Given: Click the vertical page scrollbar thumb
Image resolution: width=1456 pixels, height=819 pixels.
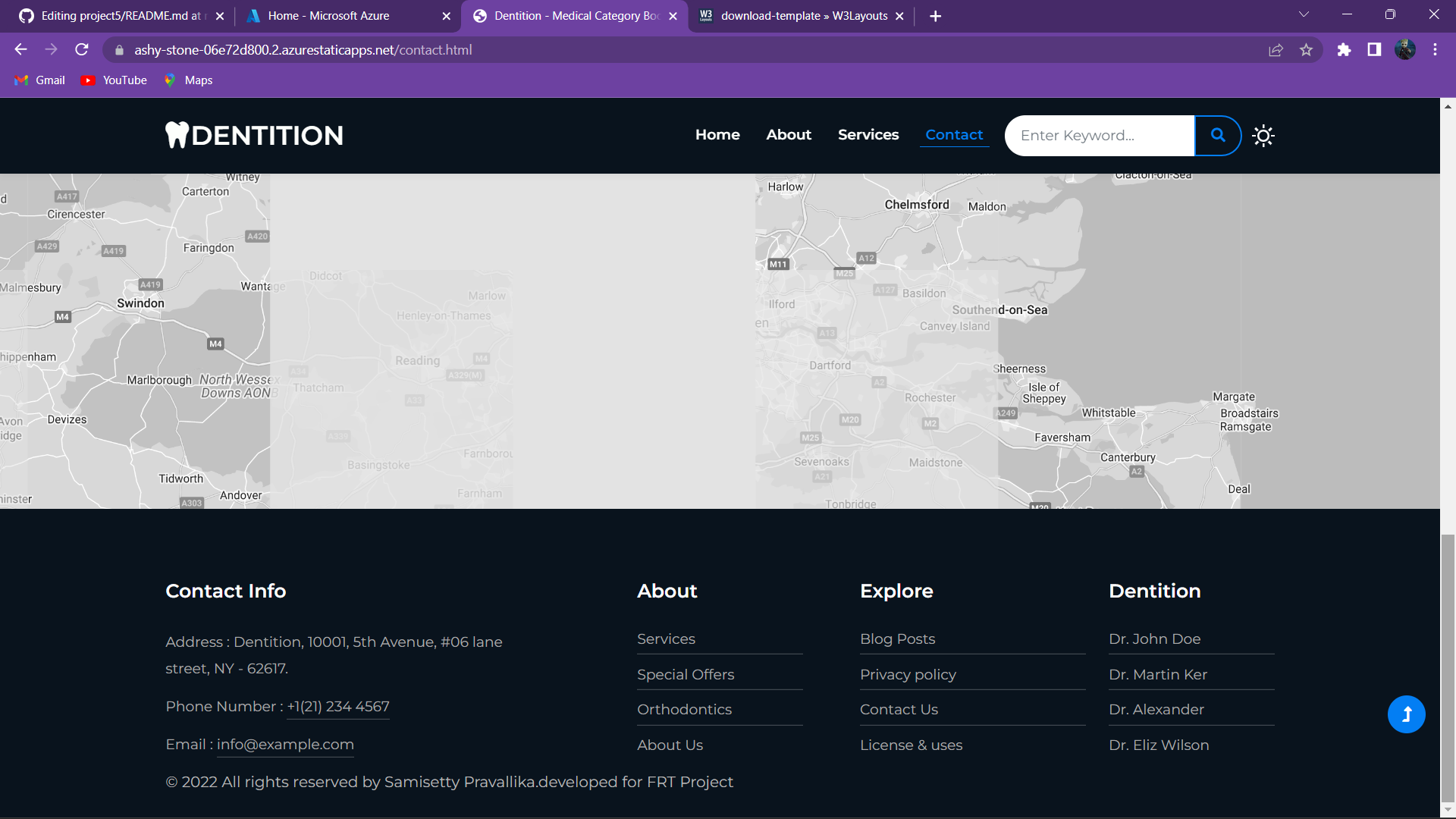Looking at the screenshot, I should (x=1448, y=667).
